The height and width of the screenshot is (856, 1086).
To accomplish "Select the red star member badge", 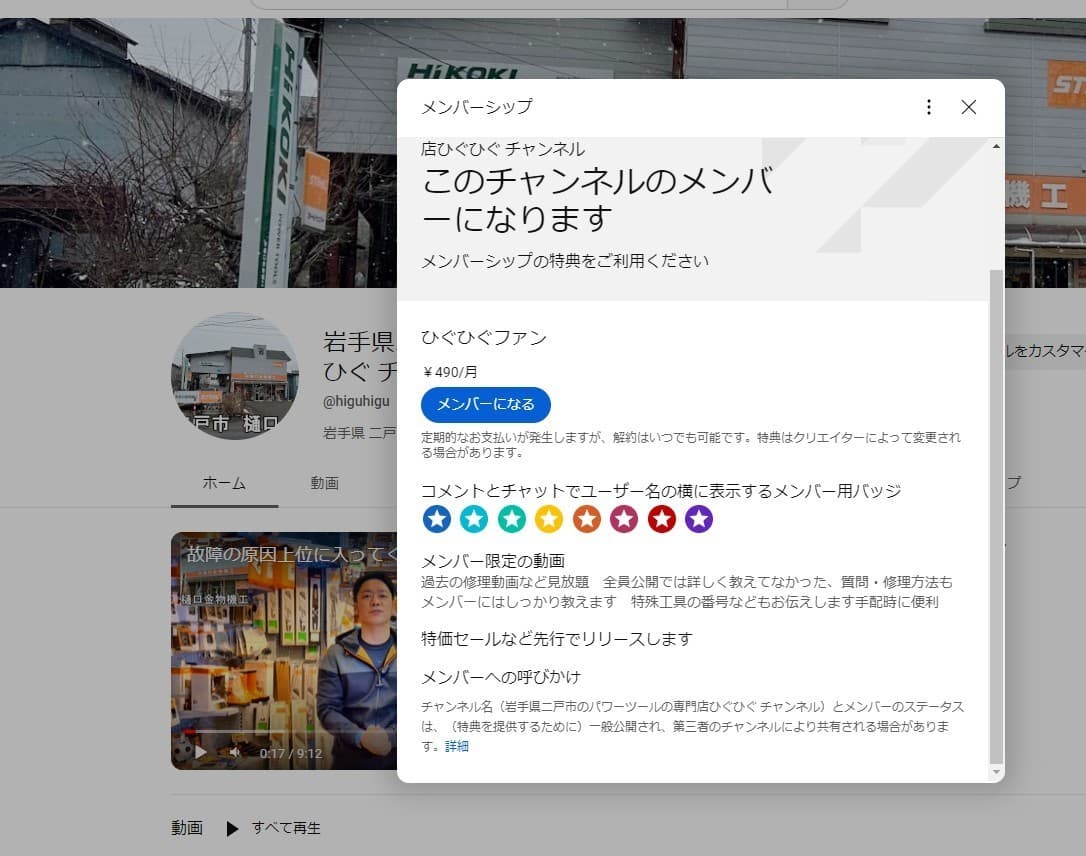I will click(661, 519).
